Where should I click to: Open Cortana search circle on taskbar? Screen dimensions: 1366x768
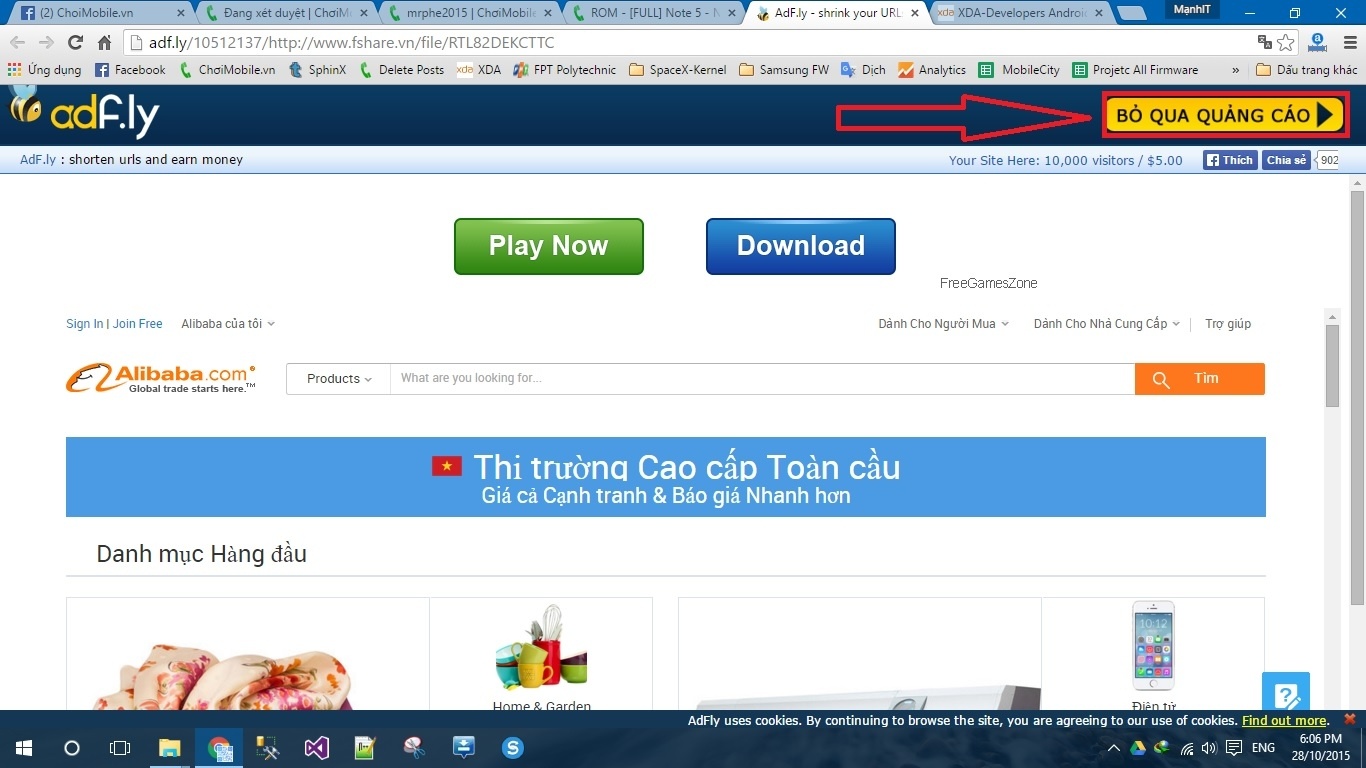click(x=72, y=747)
